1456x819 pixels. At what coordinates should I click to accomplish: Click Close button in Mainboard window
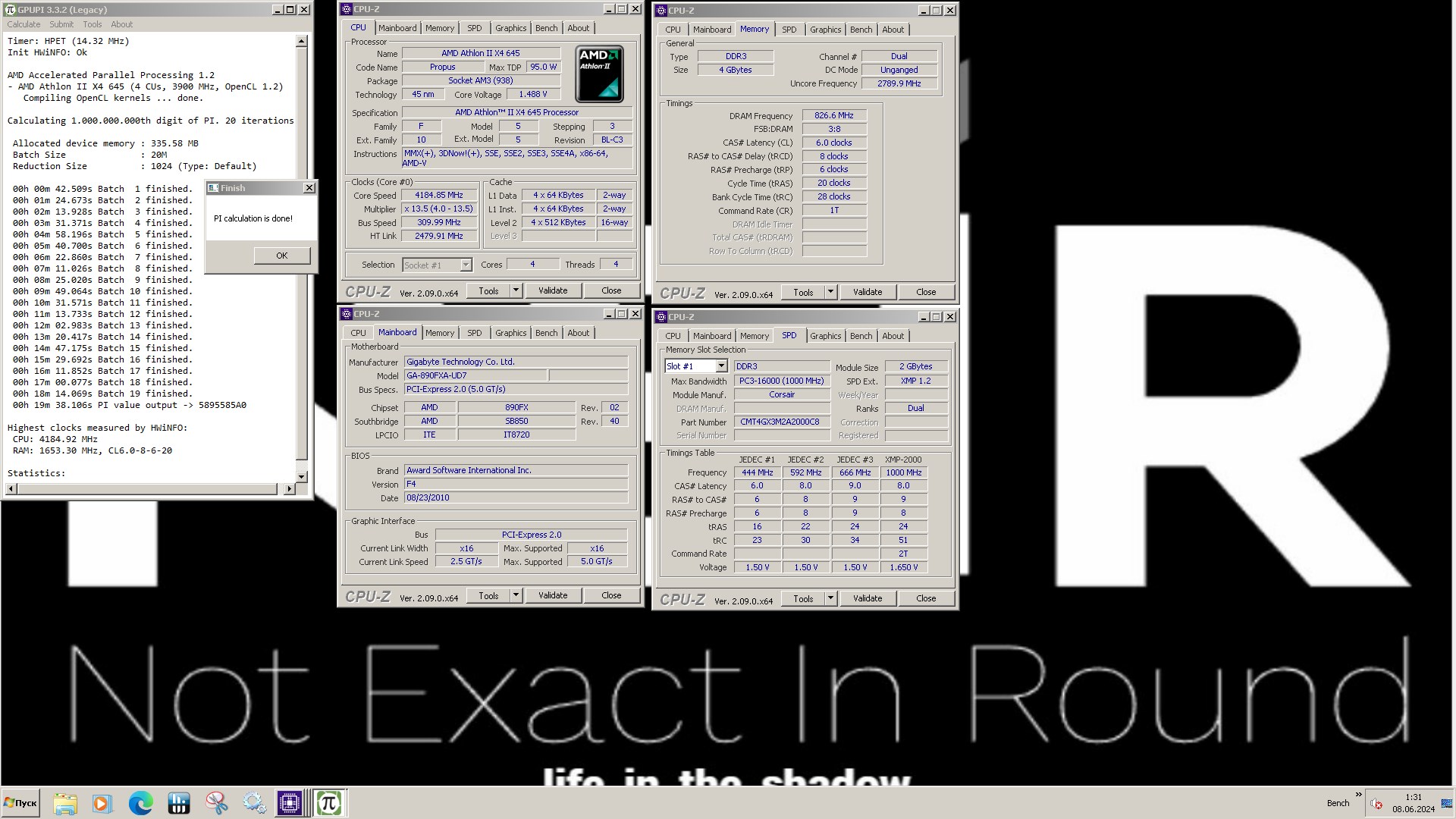611,595
